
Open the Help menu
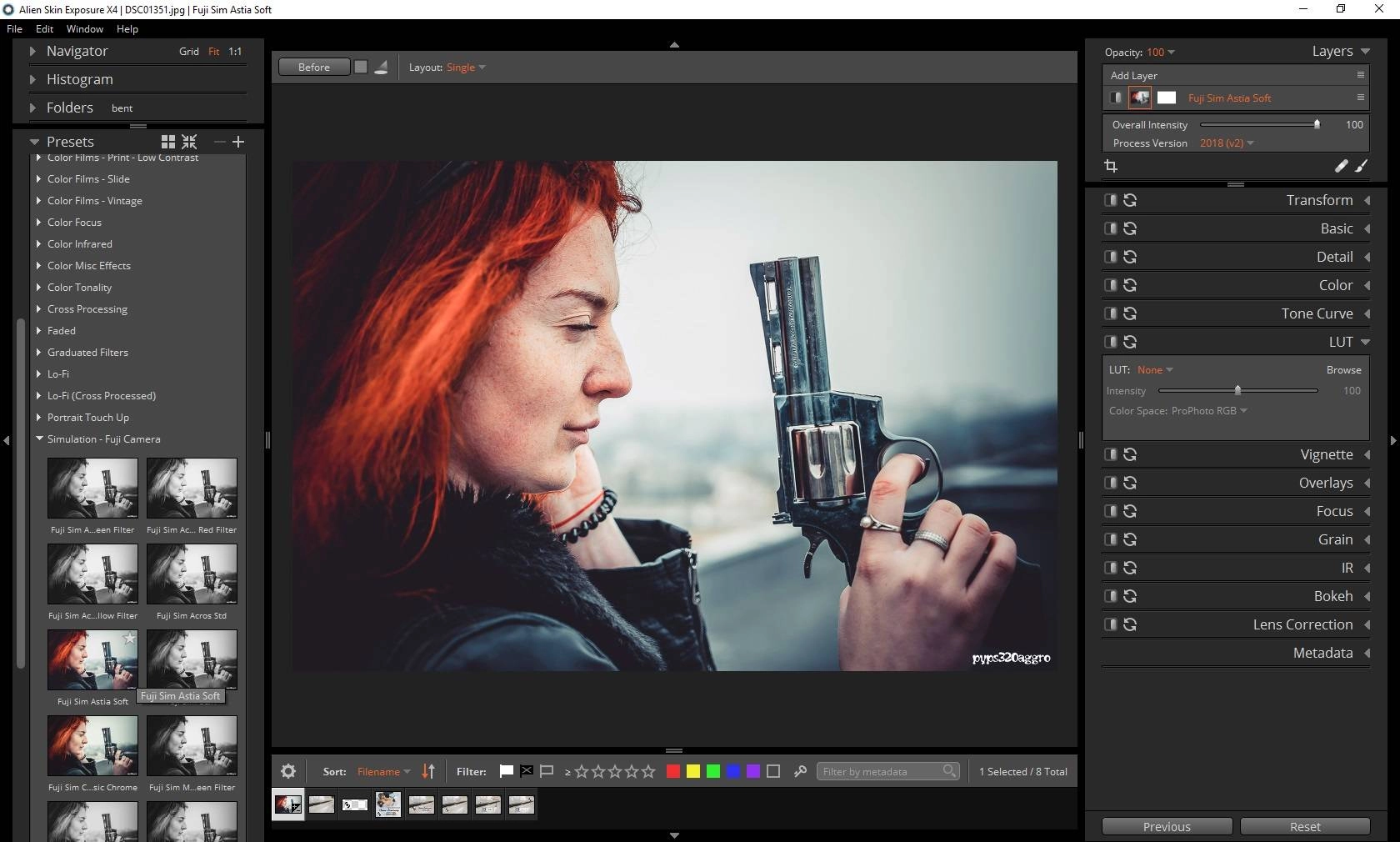127,28
